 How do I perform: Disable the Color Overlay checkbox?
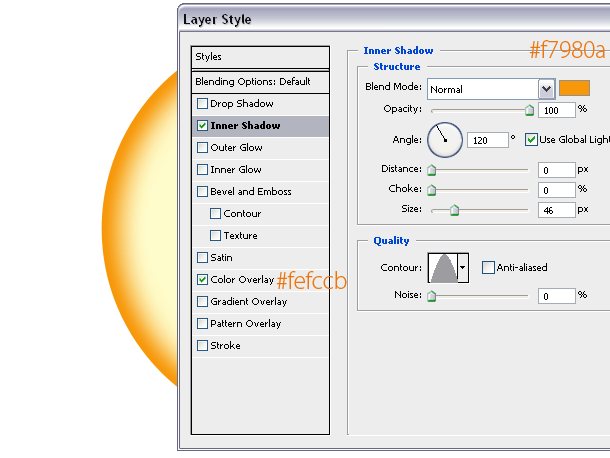203,280
